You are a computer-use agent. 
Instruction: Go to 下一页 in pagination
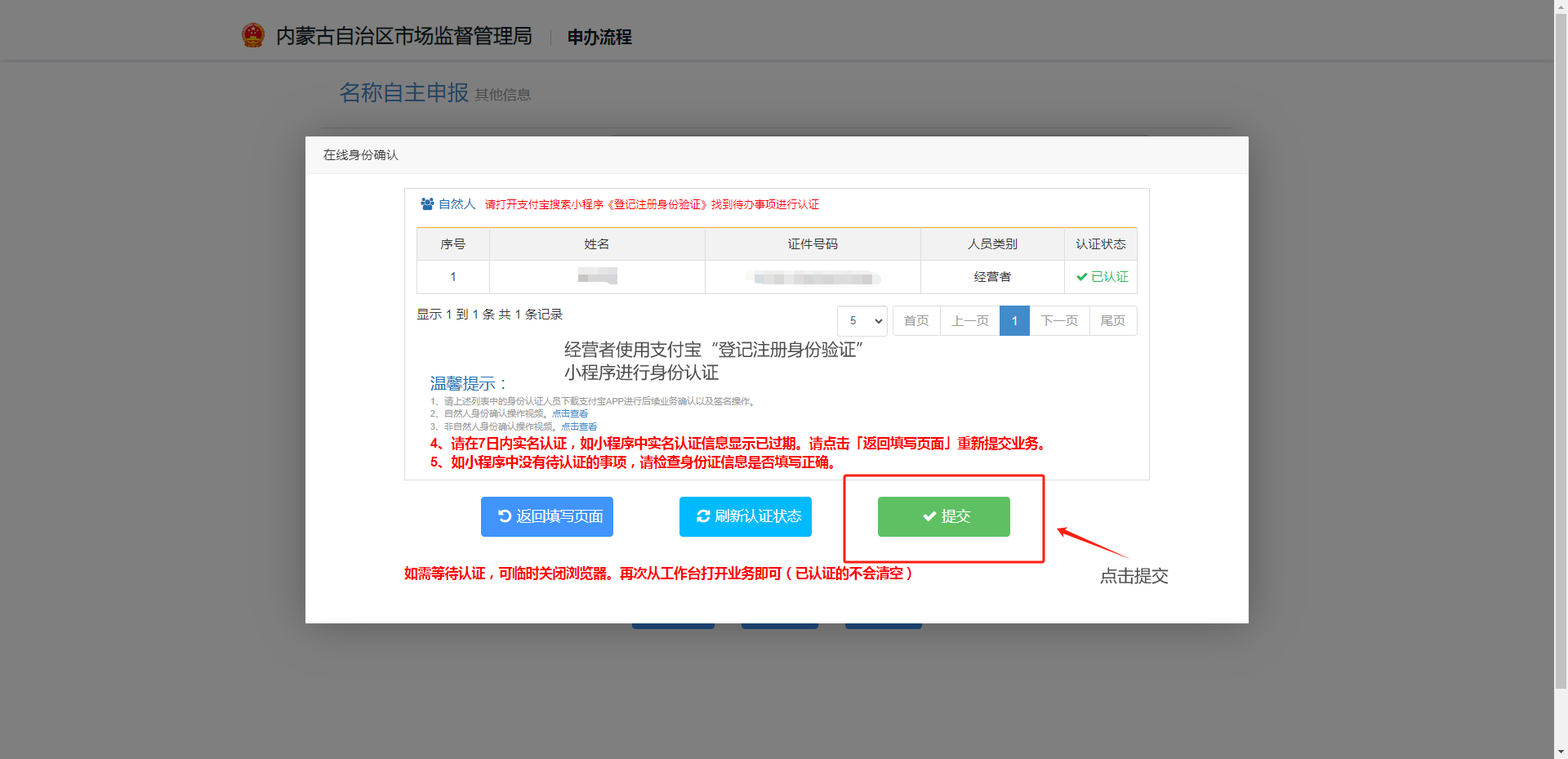(x=1059, y=321)
